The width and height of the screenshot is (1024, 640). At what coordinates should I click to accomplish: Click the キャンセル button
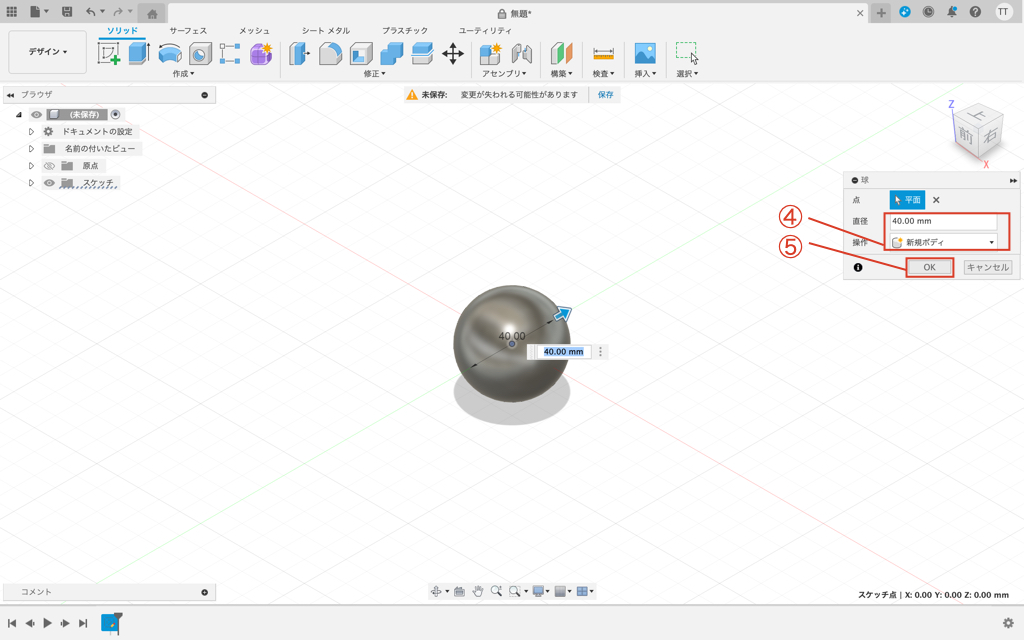point(988,267)
